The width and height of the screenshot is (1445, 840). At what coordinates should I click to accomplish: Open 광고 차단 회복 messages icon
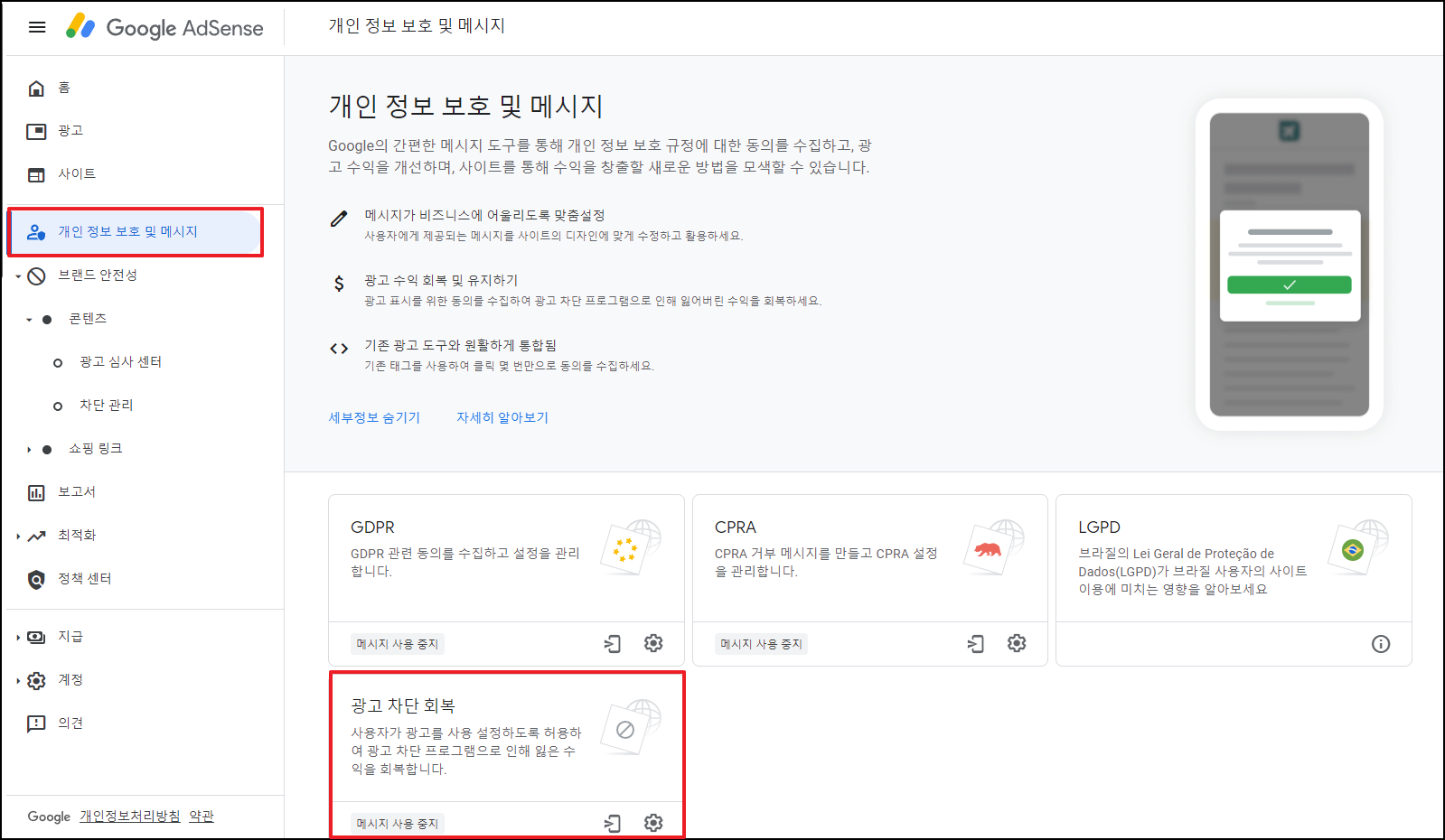(613, 824)
